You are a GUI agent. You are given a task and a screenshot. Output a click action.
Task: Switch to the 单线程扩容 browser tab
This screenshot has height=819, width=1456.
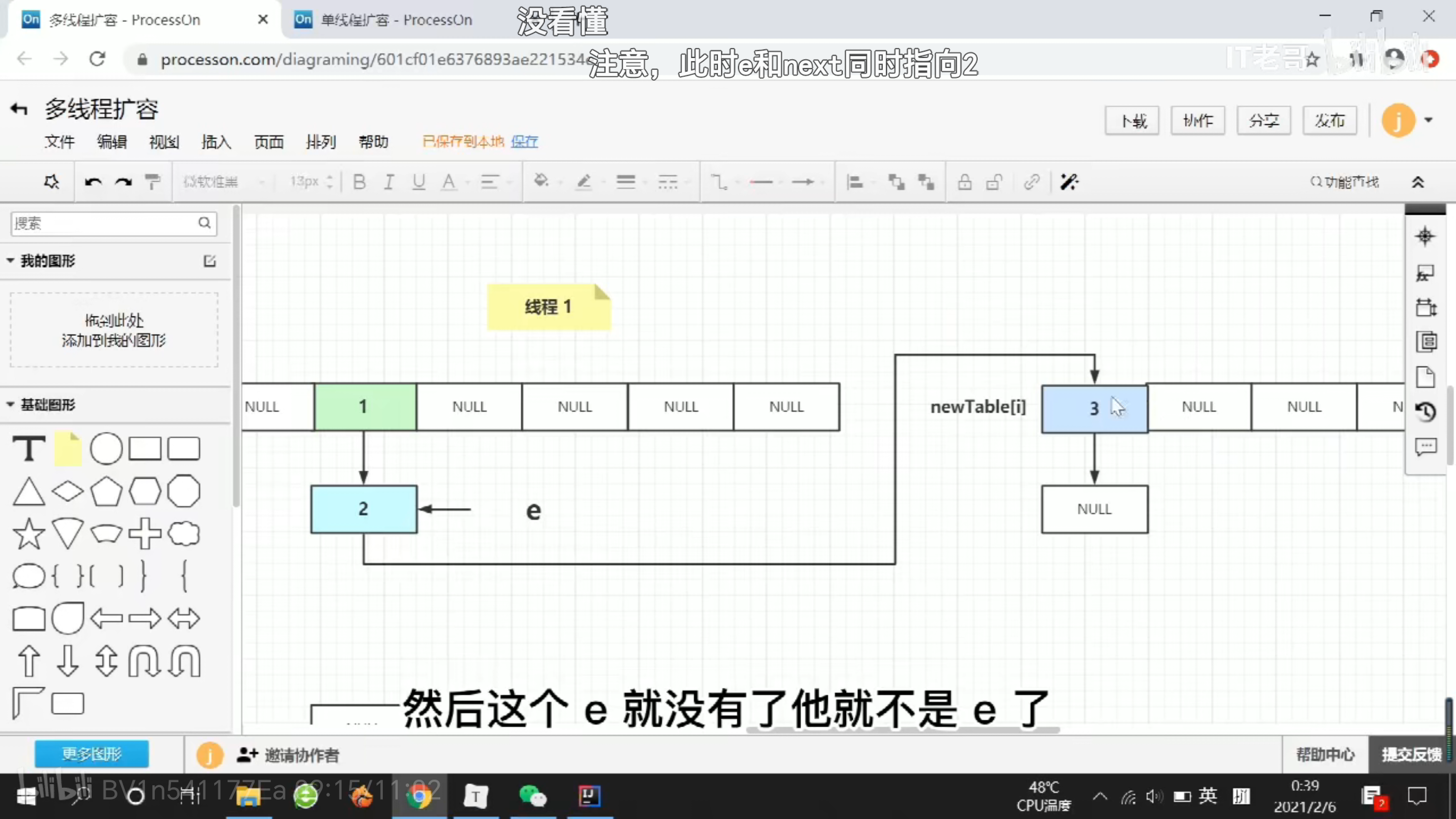(x=395, y=20)
